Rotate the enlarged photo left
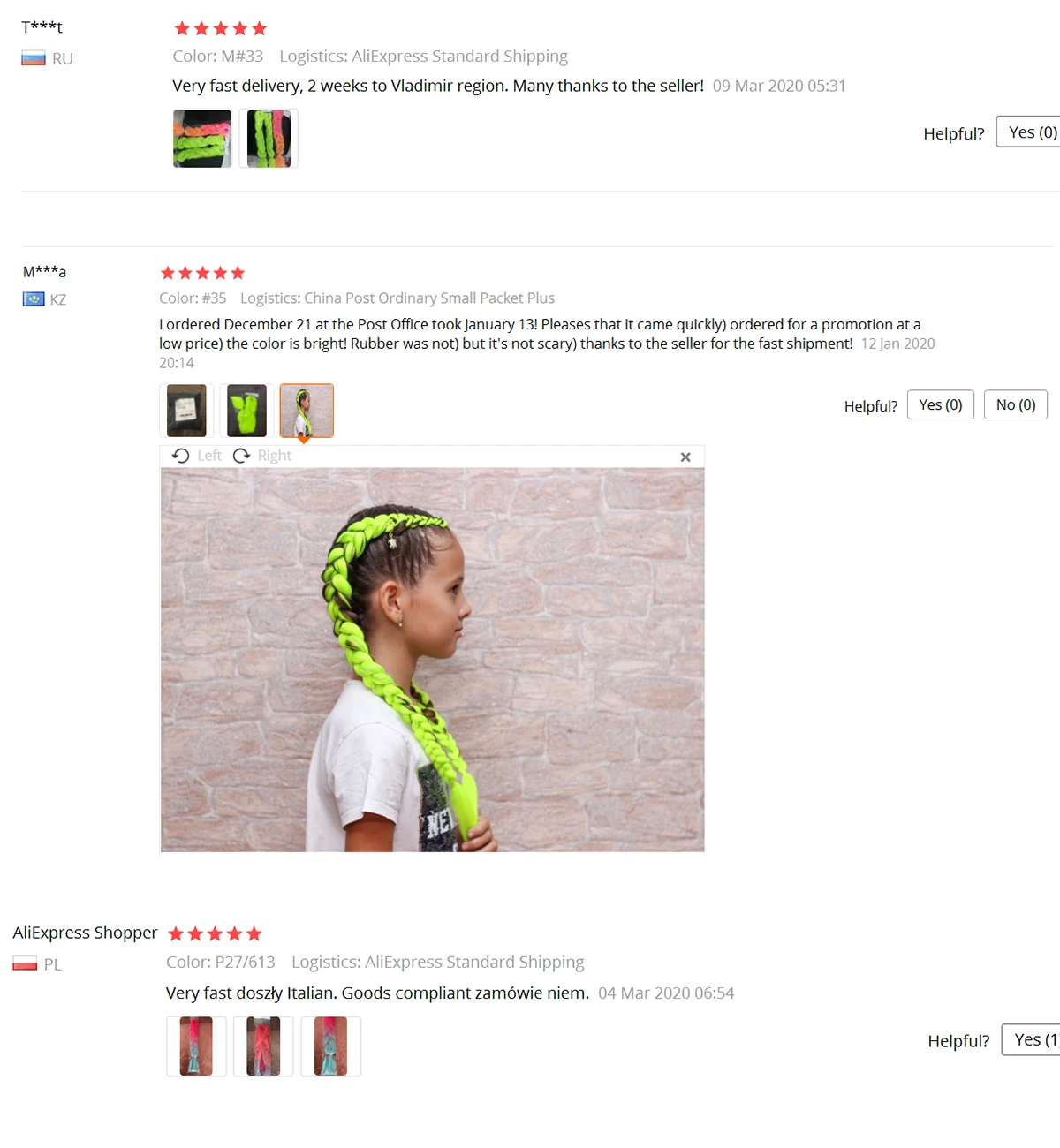This screenshot has width=1060, height=1148. pyautogui.click(x=196, y=456)
